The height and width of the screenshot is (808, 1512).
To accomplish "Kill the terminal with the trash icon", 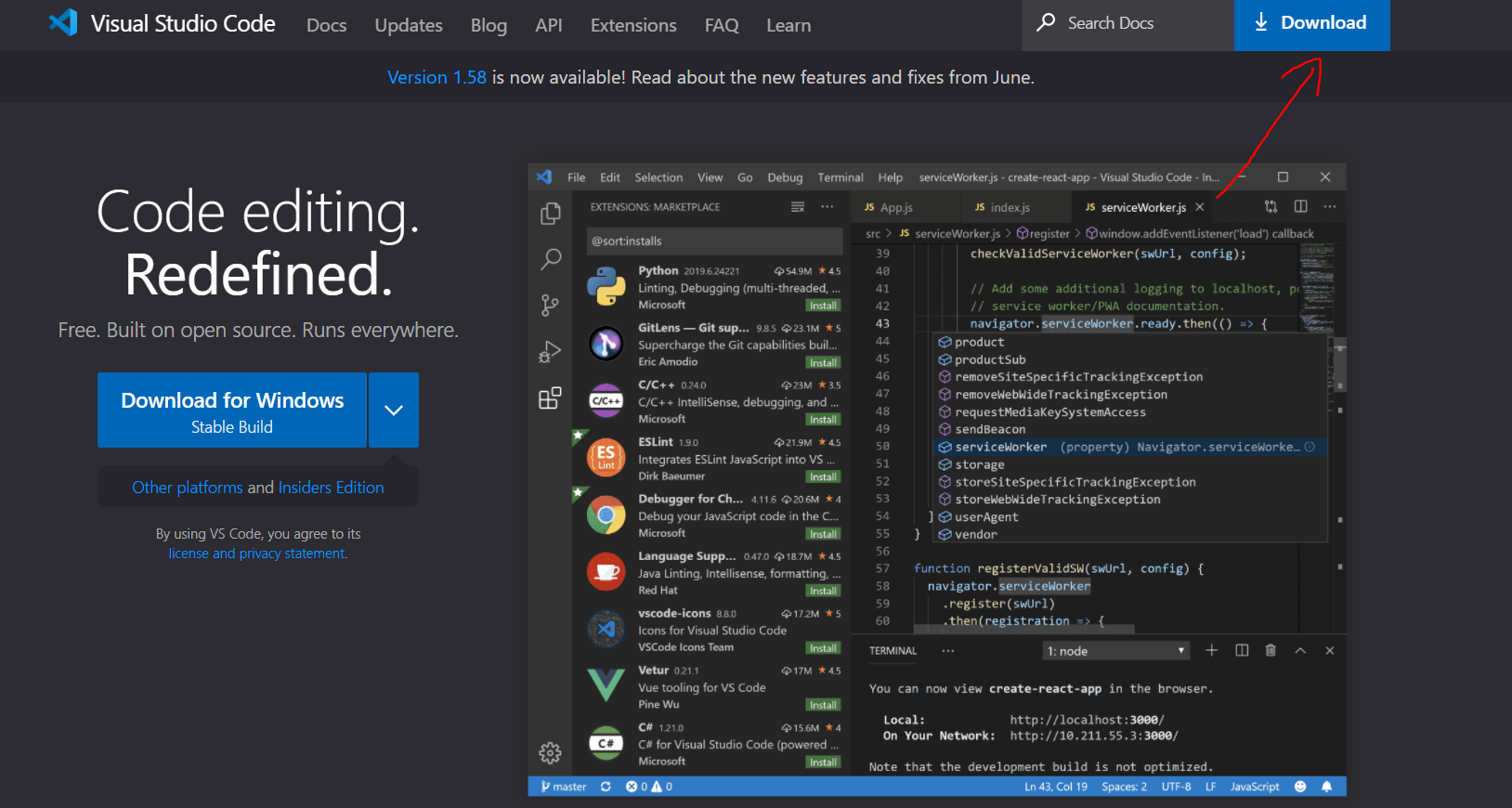I will point(1271,651).
